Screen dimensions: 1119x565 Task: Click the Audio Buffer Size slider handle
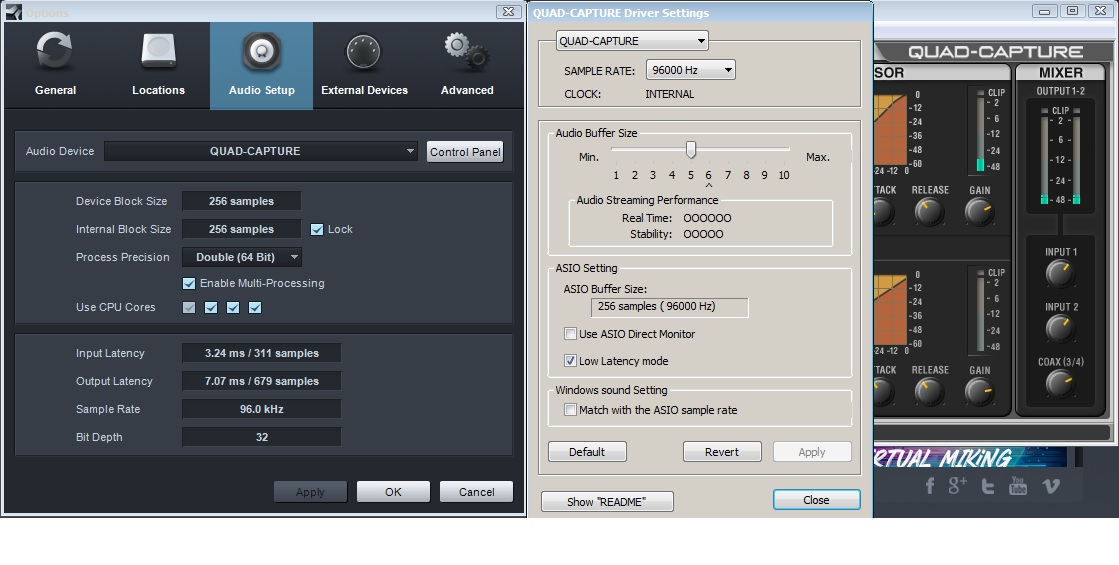[x=691, y=149]
